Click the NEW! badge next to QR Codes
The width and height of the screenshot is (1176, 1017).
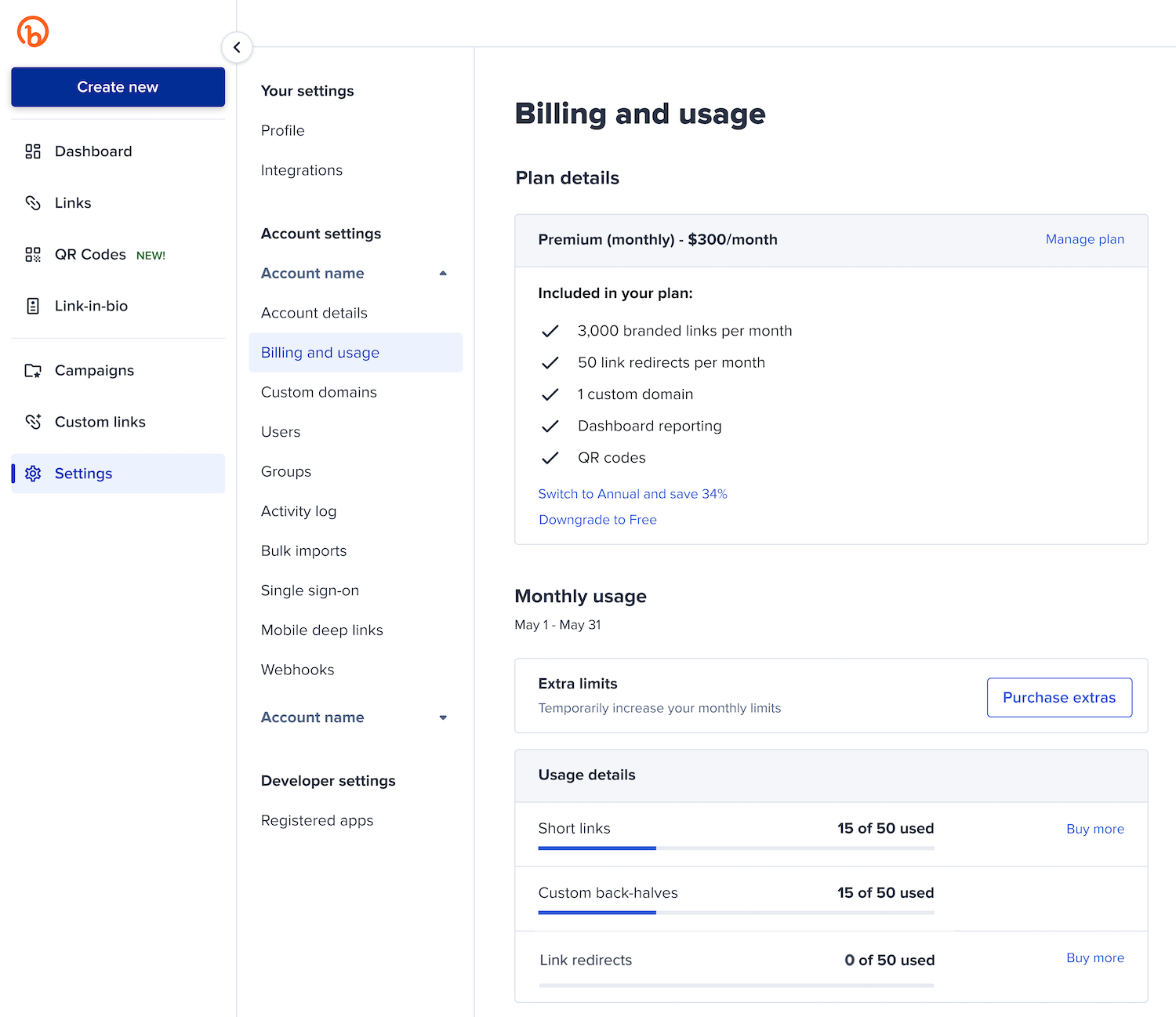pyautogui.click(x=151, y=256)
